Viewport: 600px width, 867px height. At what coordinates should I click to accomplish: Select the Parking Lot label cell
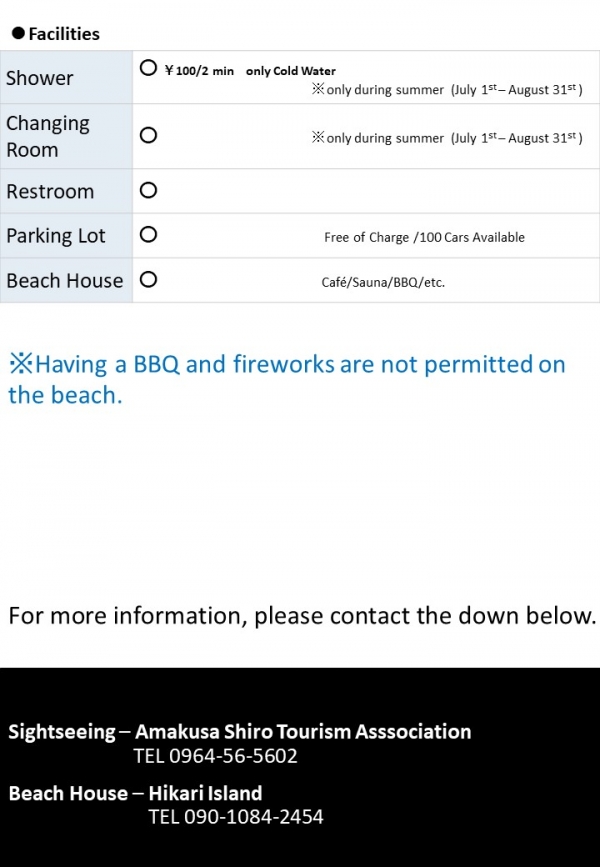click(66, 236)
